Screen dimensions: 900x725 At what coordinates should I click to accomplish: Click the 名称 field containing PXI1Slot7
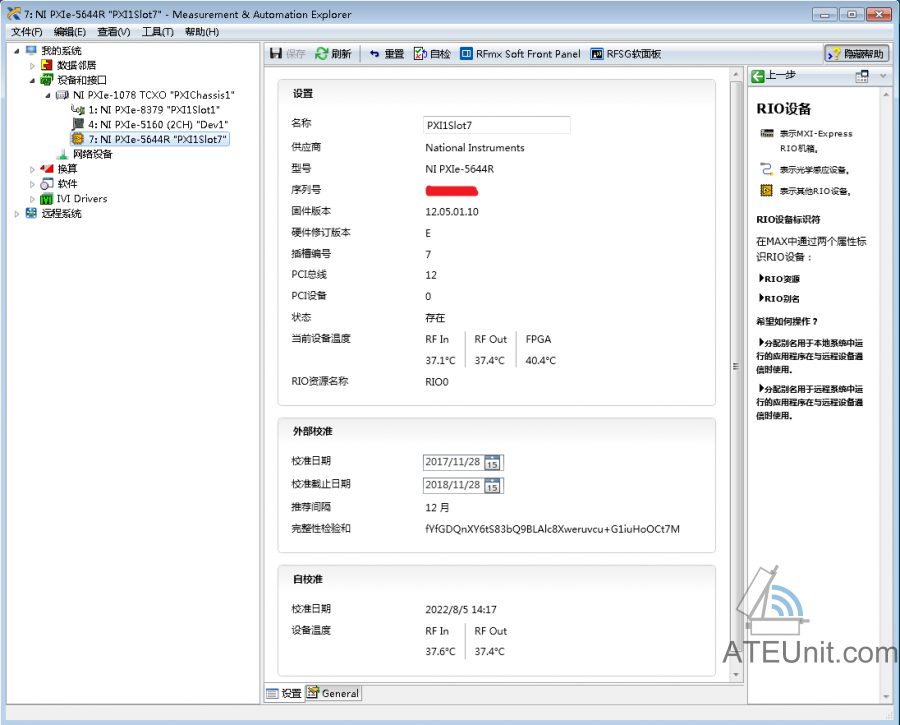click(x=496, y=125)
